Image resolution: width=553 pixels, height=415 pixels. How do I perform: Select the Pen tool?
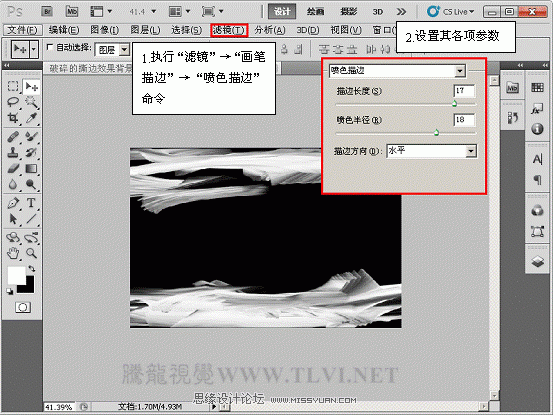coord(13,203)
